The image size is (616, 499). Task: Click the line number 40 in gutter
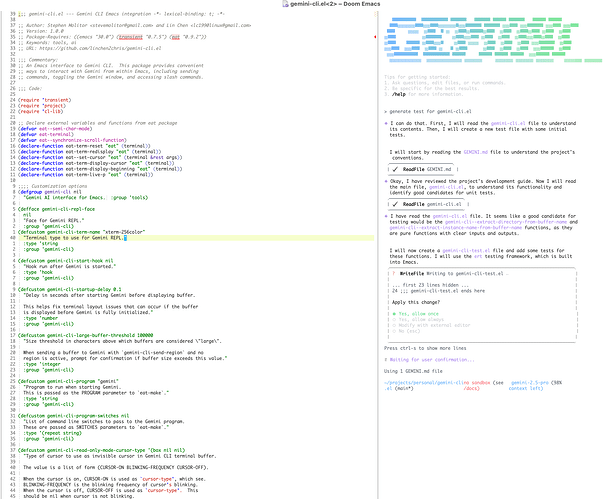pos(12,238)
